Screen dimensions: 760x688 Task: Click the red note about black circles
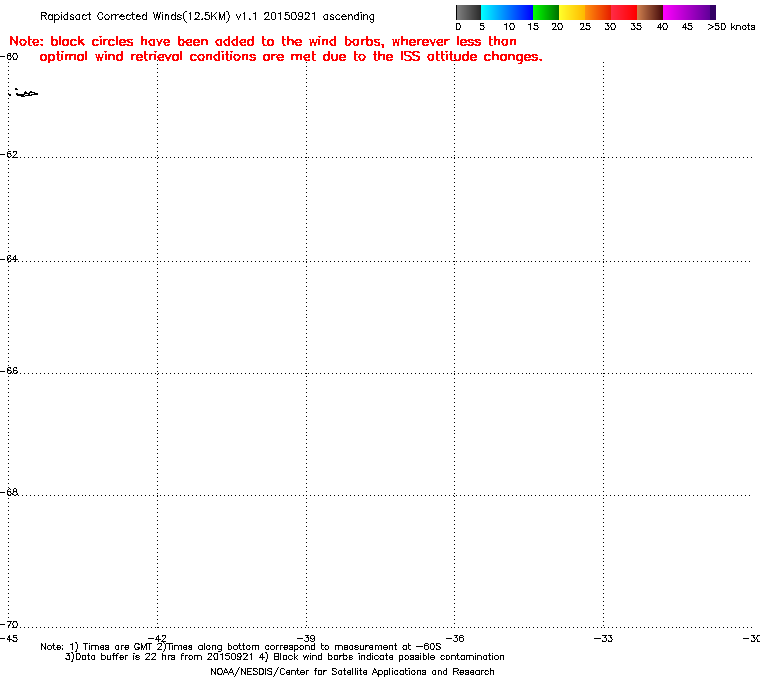pyautogui.click(x=276, y=49)
